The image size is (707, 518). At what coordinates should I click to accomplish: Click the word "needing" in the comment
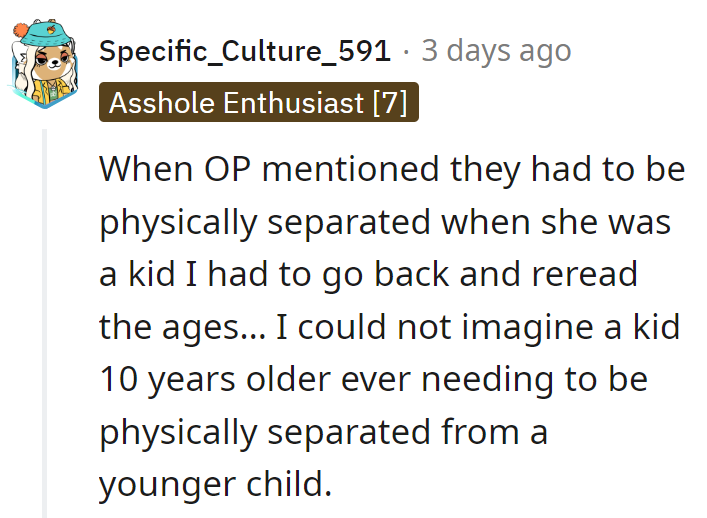503,379
